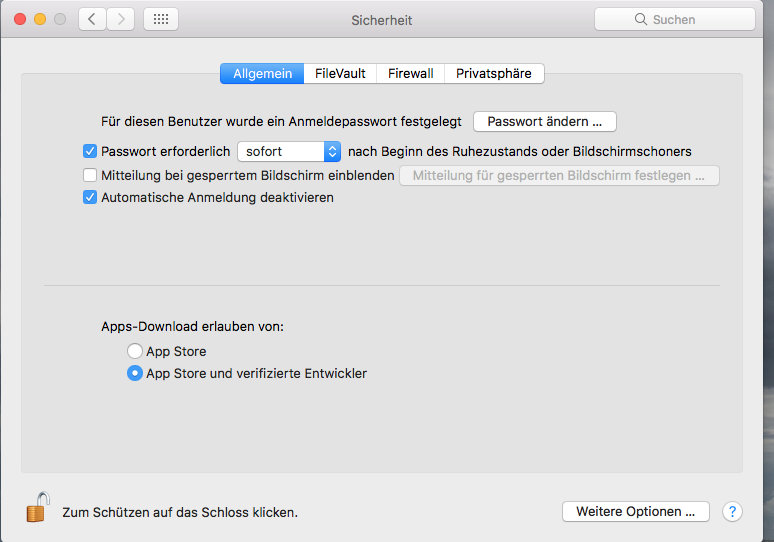Choose App Store und verifizierte Entwickler
This screenshot has height=542, width=774.
(135, 373)
